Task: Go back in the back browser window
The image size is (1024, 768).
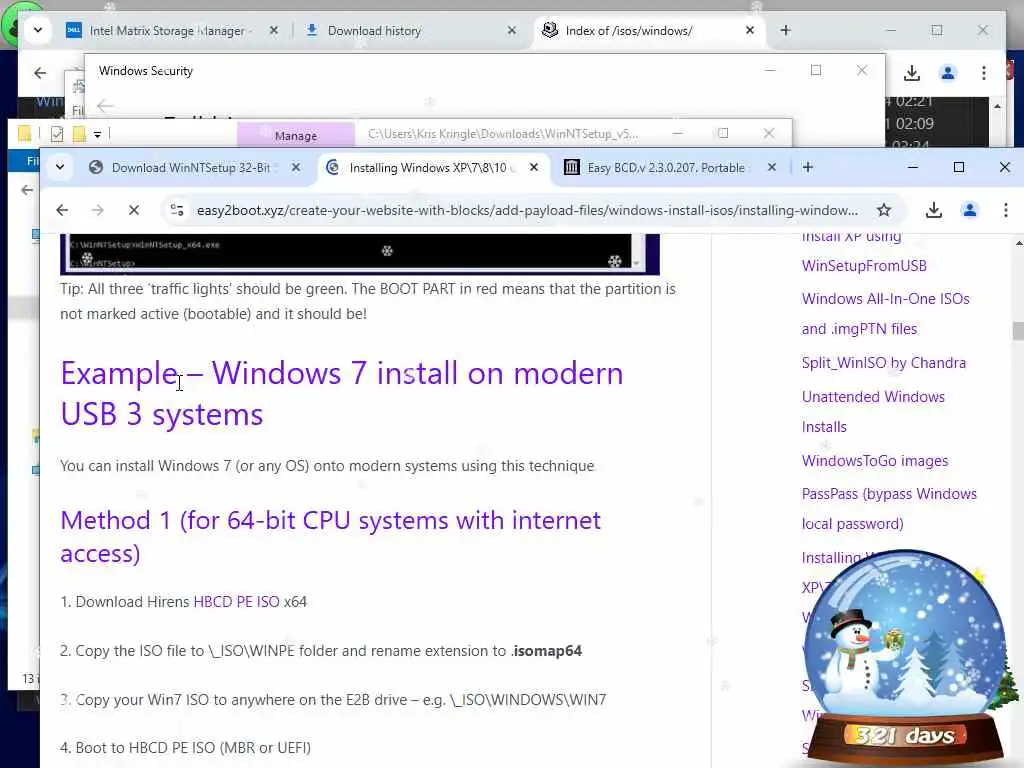Action: coord(40,73)
